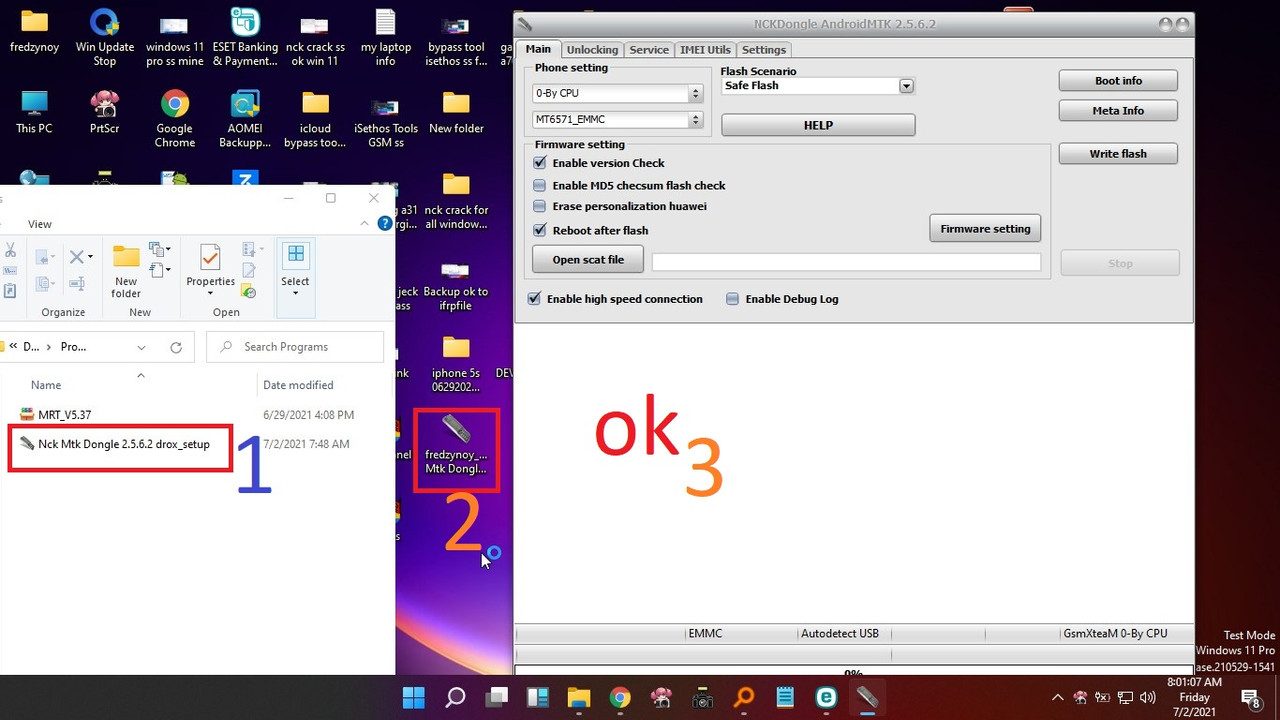Open the notepad icon in taskbar
Viewport: 1280px width, 720px height.
785,697
